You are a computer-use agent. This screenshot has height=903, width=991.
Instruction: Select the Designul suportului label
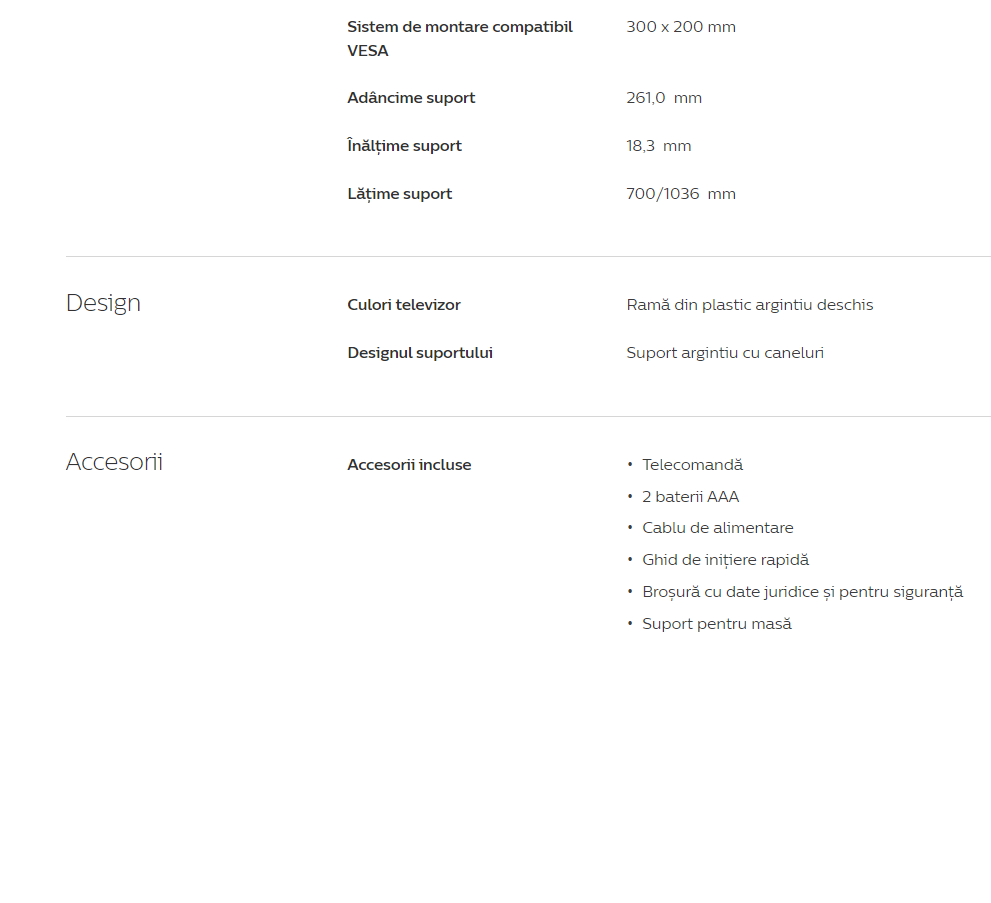pos(420,353)
